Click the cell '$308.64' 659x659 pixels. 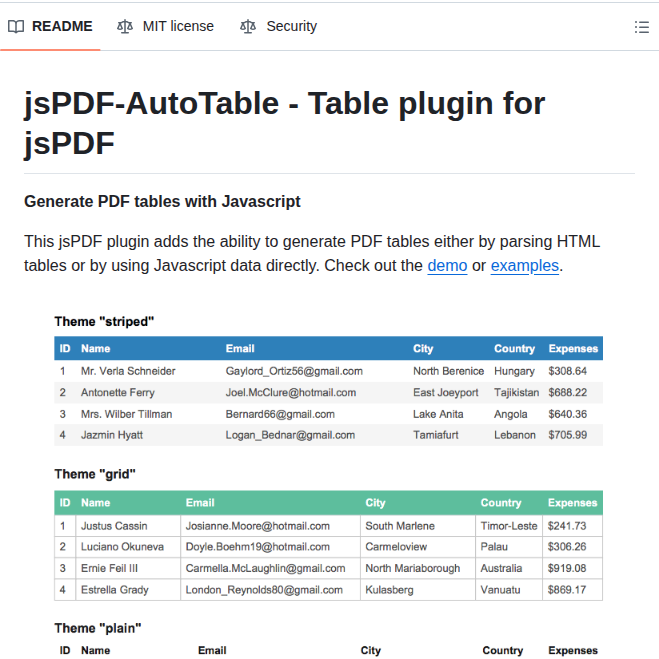pyautogui.click(x=567, y=371)
